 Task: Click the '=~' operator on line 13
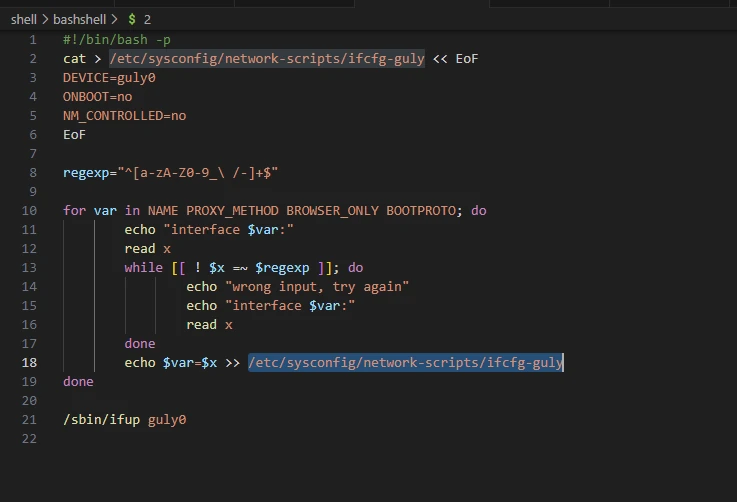pyautogui.click(x=240, y=267)
